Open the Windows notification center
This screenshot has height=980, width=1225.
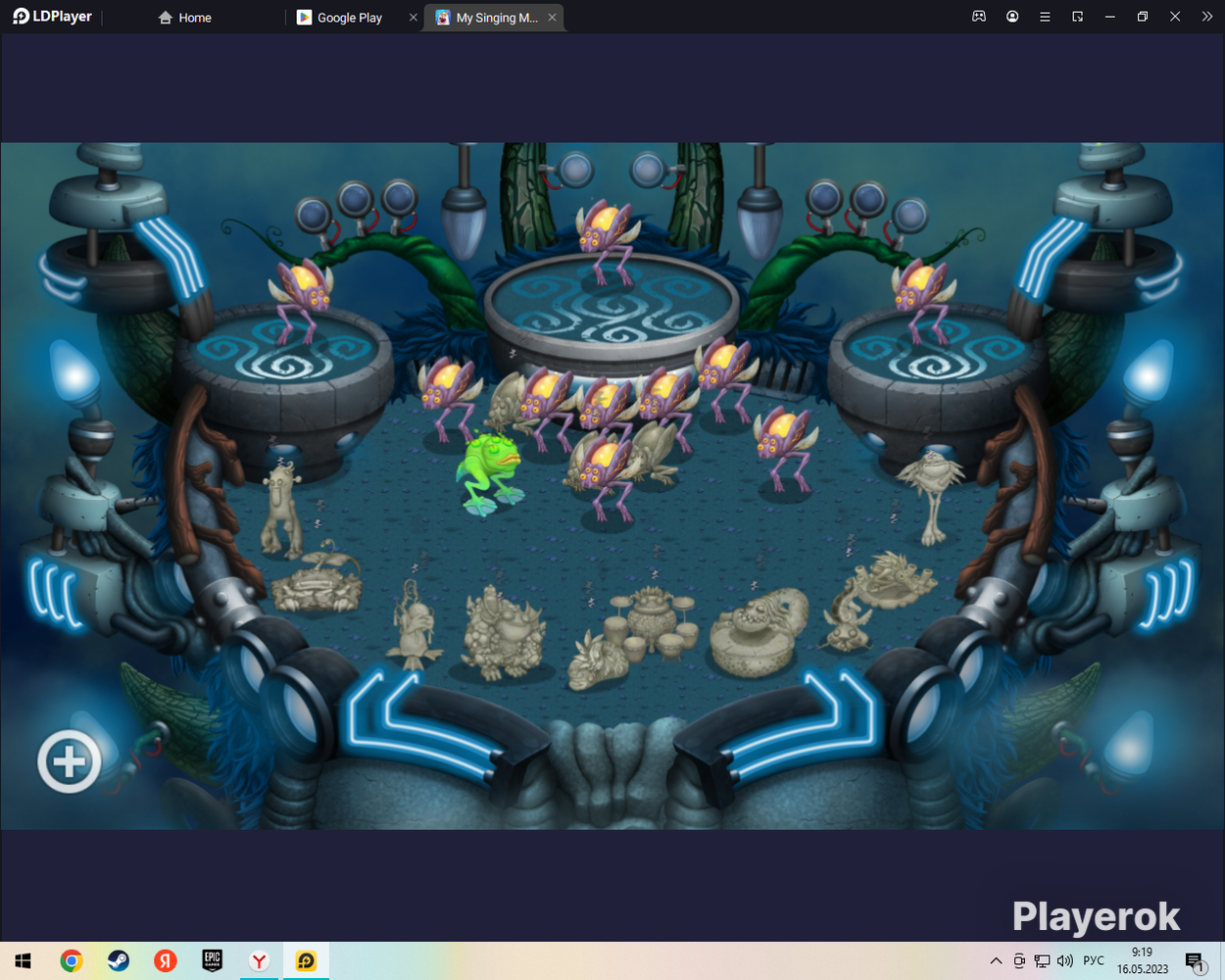coord(1196,961)
